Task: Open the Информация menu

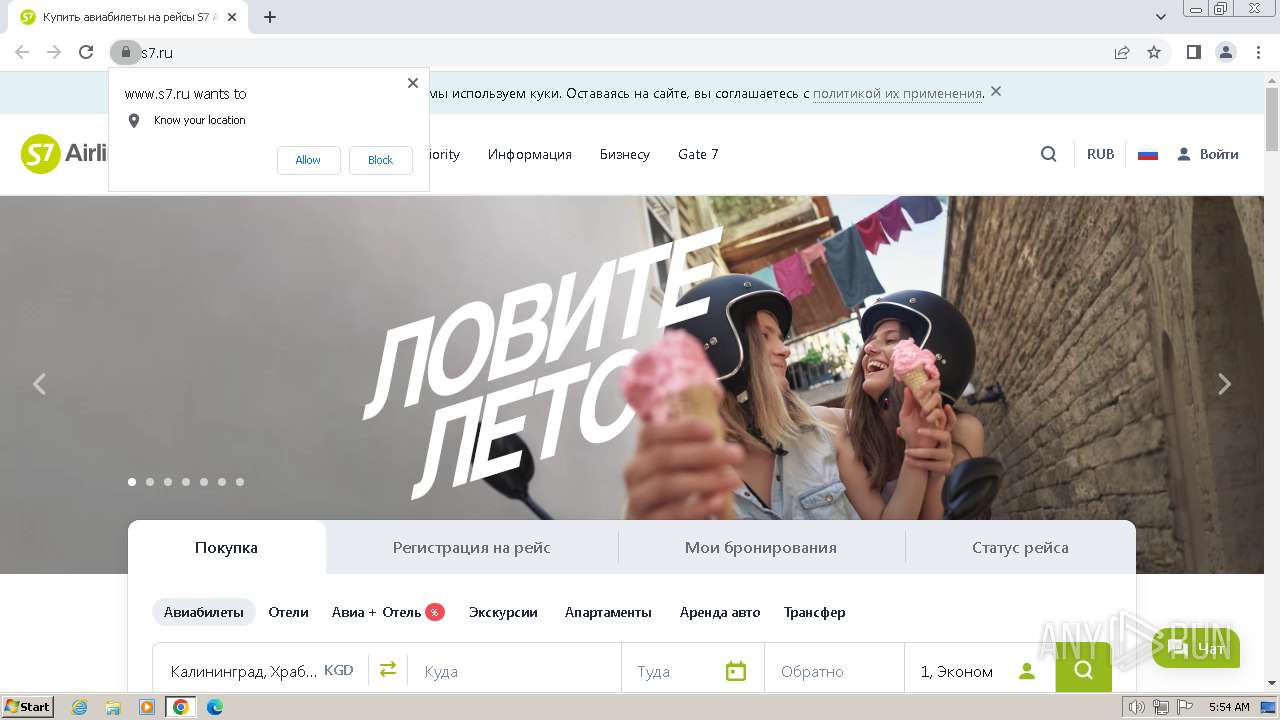Action: click(530, 154)
